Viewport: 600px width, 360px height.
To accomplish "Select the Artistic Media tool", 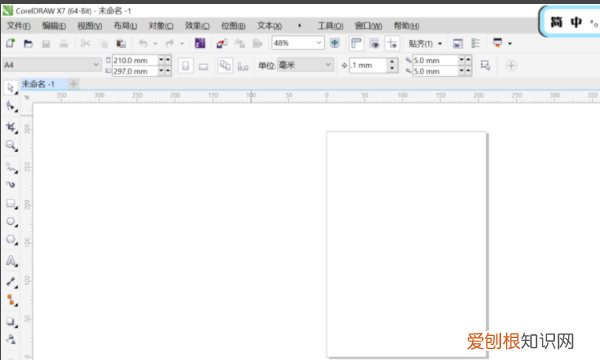I will 11,185.
